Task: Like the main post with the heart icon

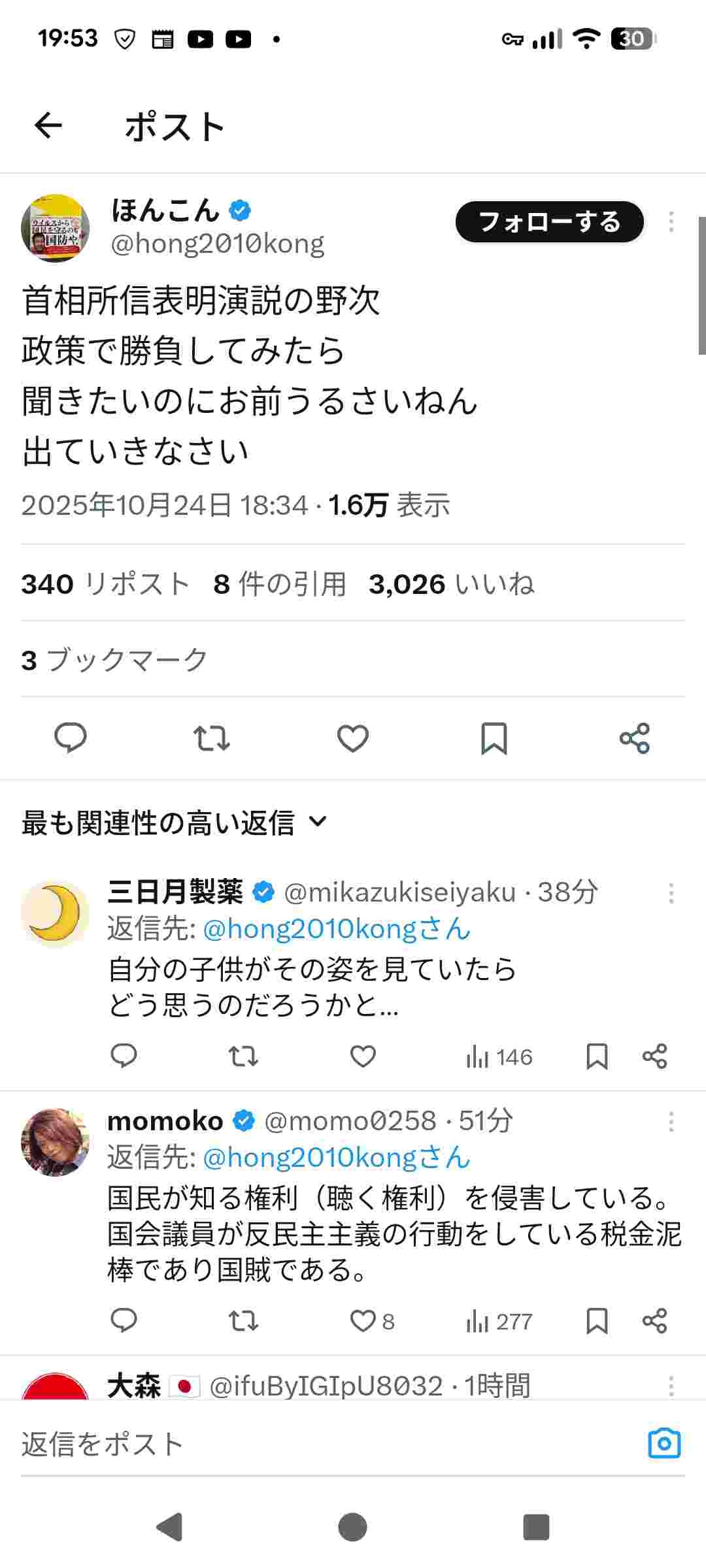Action: pyautogui.click(x=353, y=738)
